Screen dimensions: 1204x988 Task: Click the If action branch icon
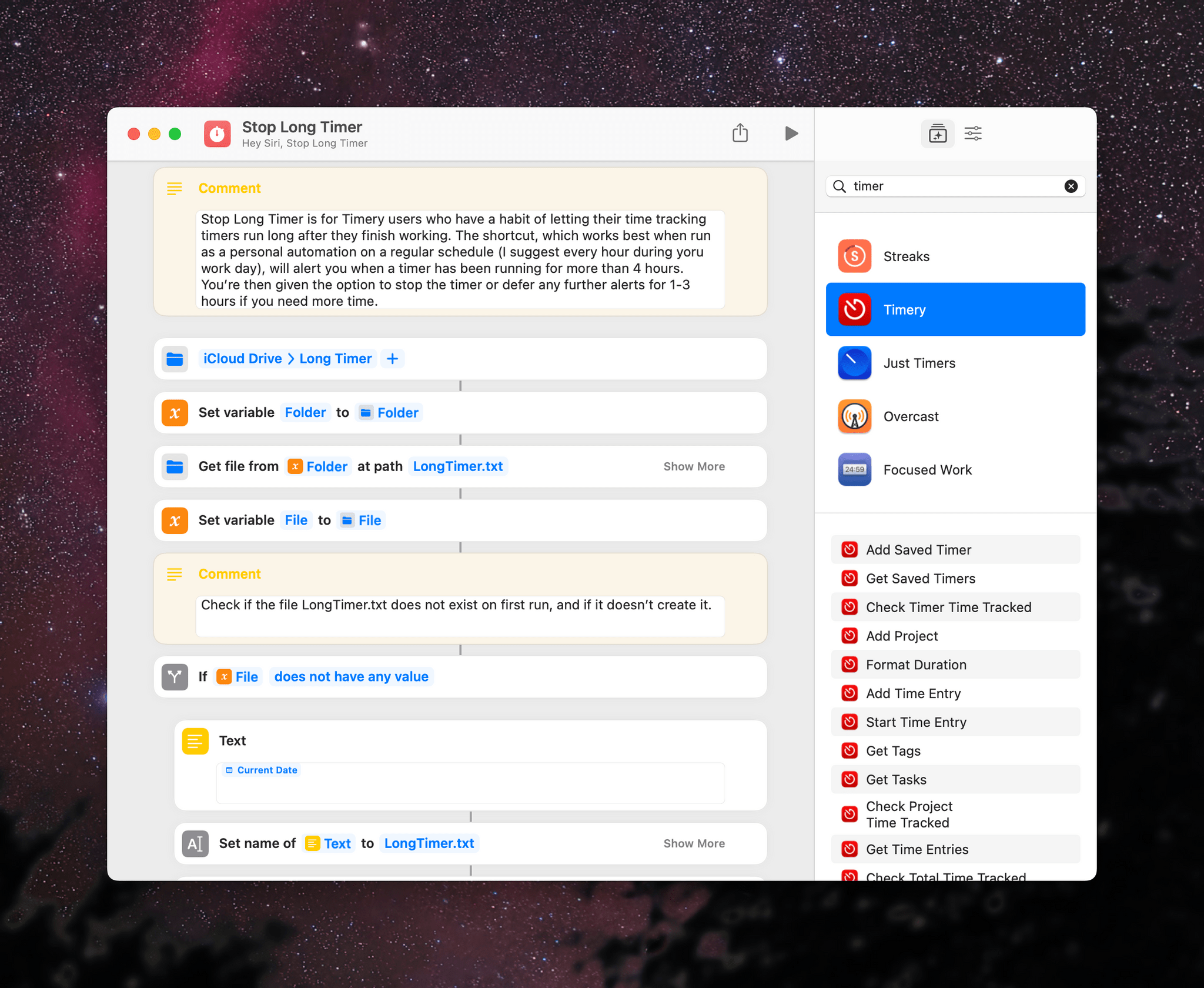[175, 677]
